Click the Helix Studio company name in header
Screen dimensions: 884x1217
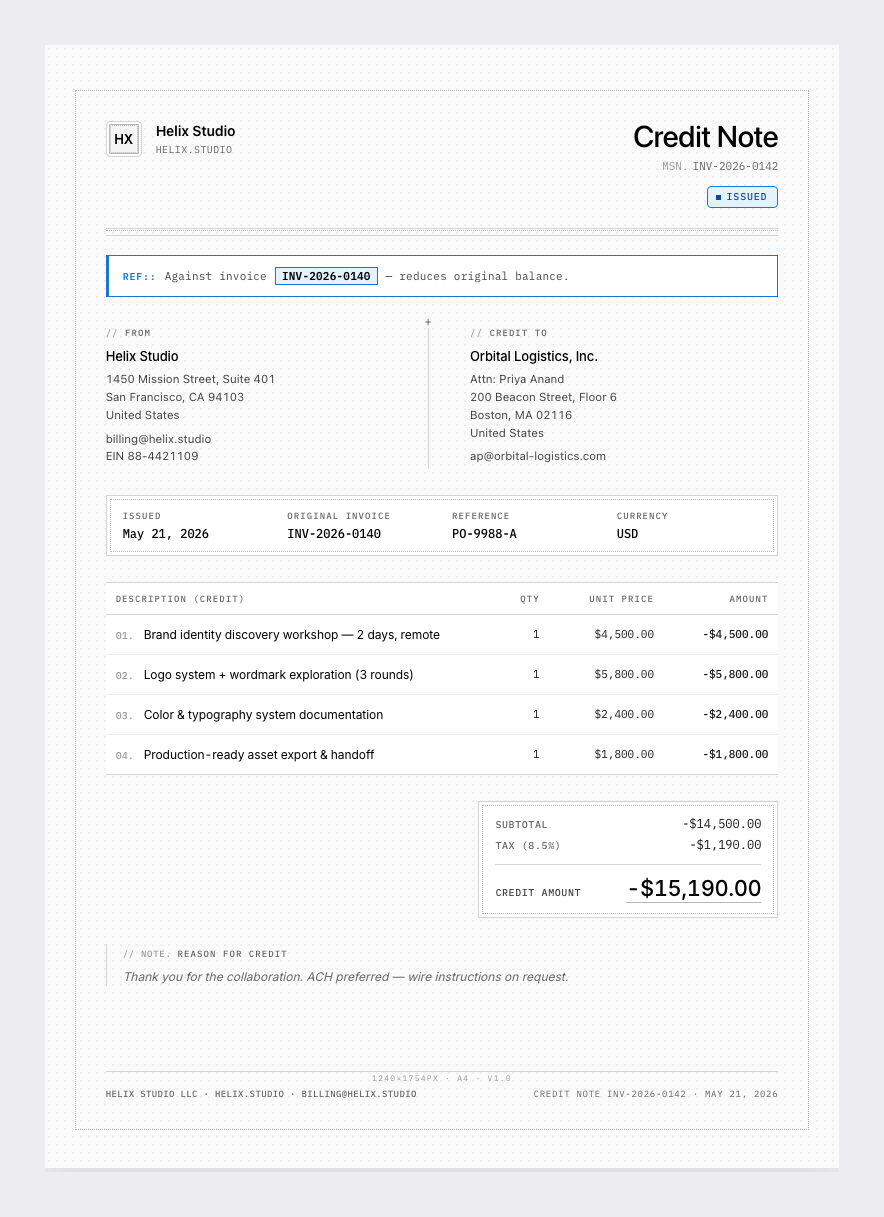click(196, 131)
